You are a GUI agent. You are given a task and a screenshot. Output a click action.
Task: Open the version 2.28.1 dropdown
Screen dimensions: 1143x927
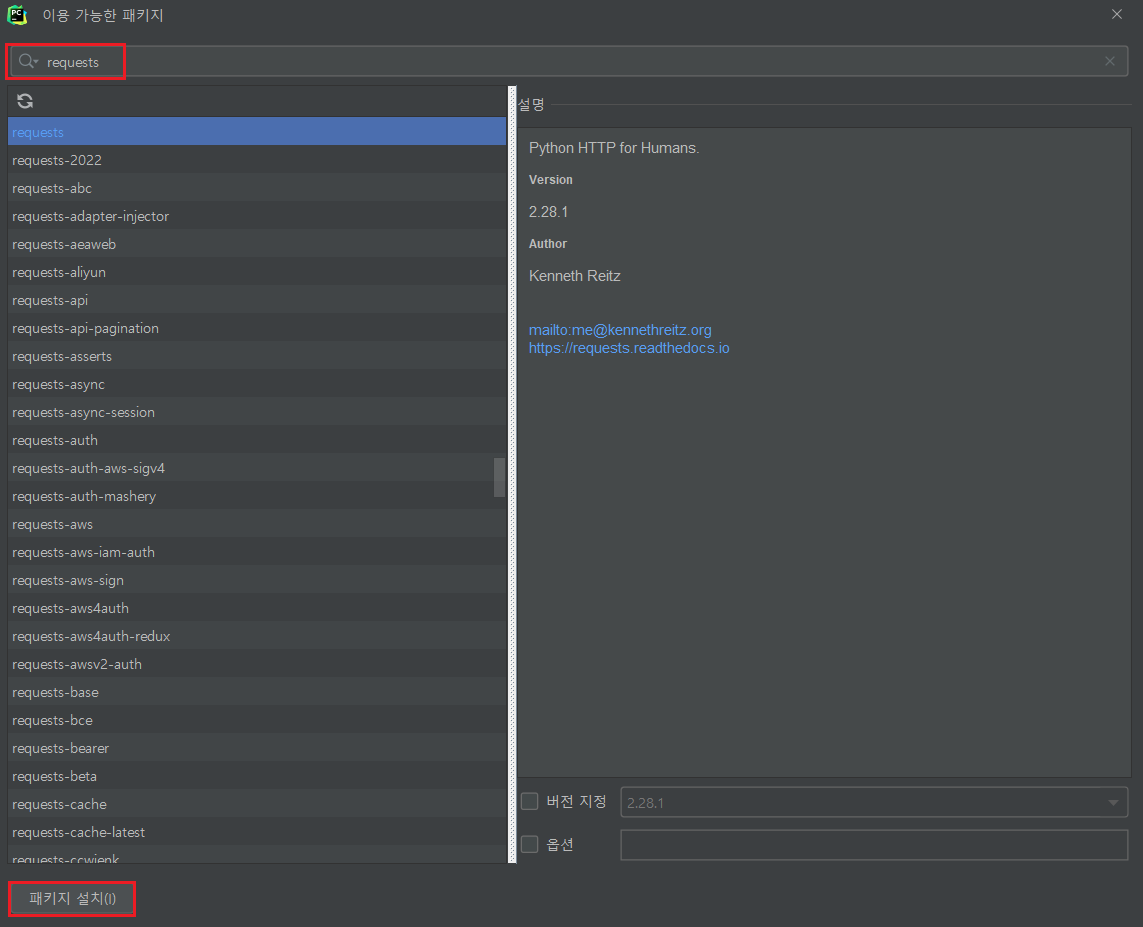tap(874, 802)
